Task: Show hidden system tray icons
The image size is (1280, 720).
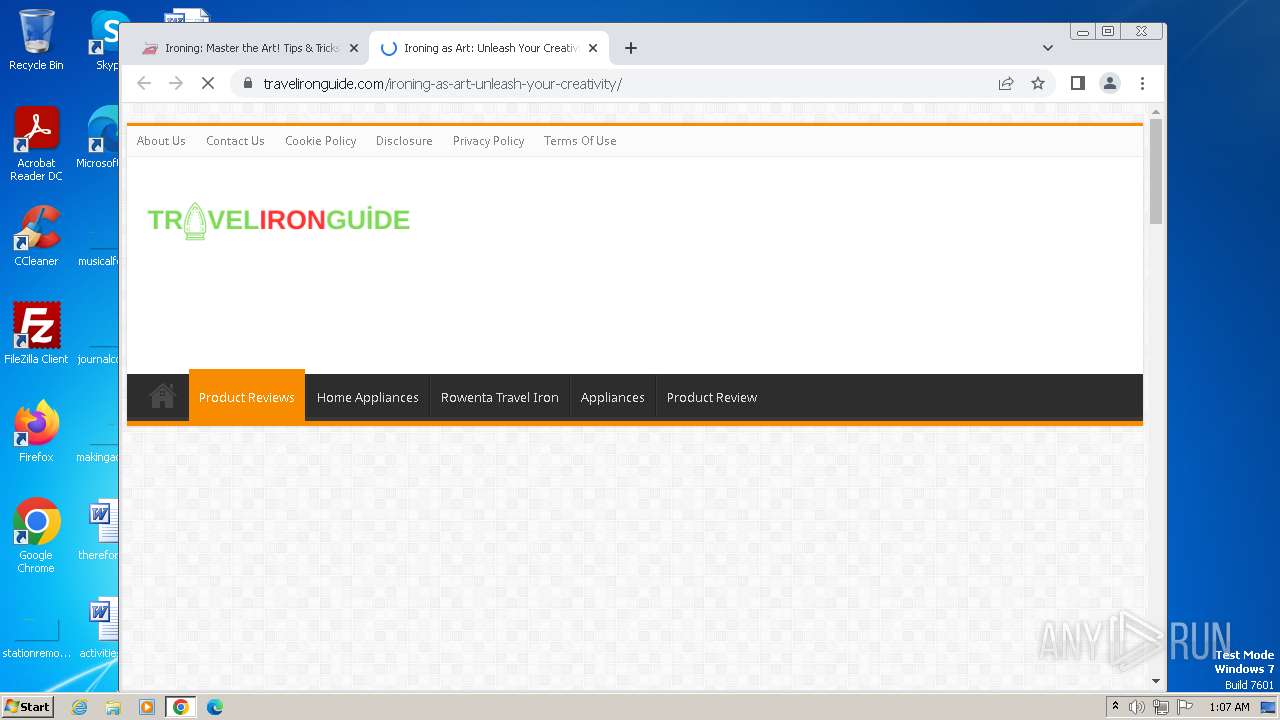Action: 1115,707
